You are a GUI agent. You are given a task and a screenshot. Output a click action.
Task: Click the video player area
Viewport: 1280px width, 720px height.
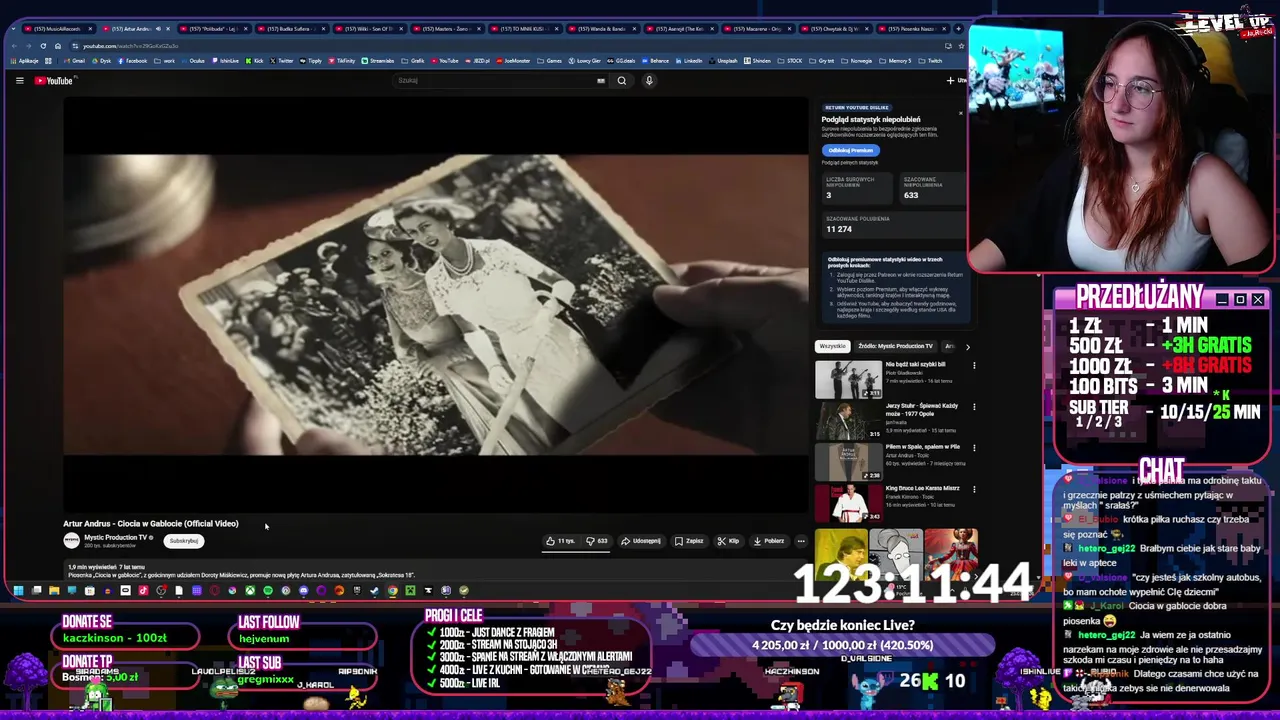click(x=435, y=304)
